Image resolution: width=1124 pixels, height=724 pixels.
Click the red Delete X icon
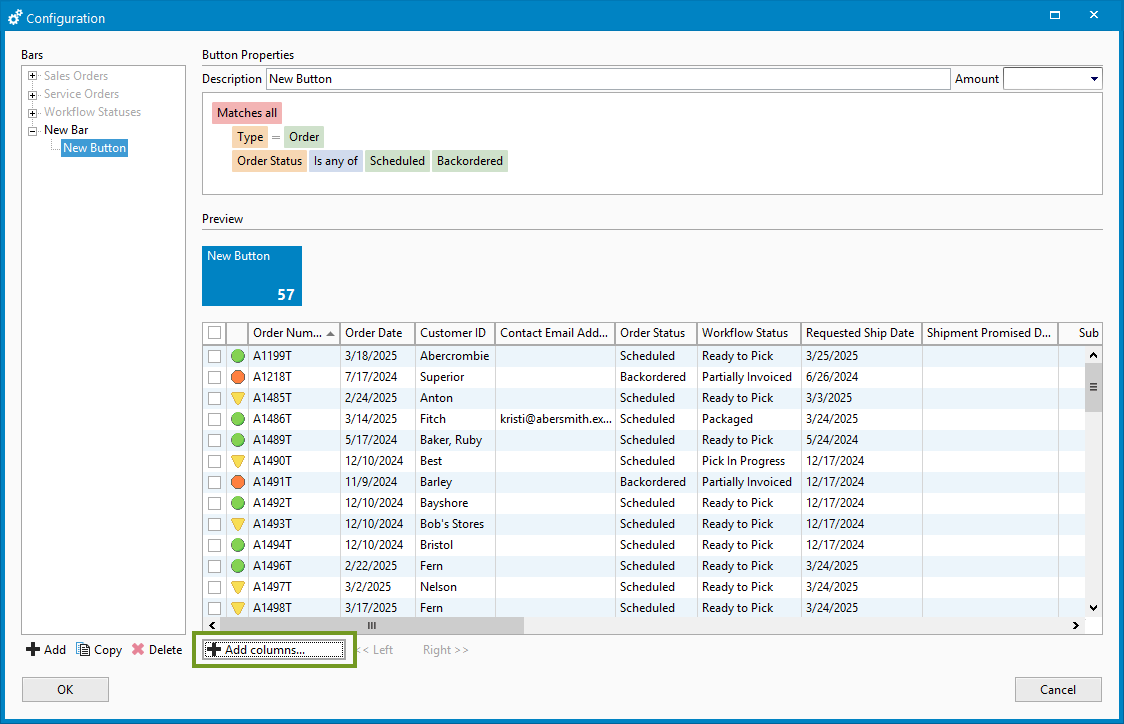138,650
